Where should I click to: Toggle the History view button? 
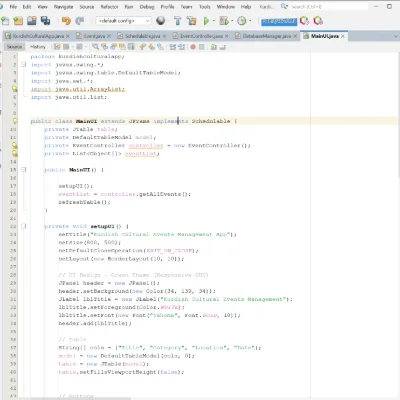pyautogui.click(x=38, y=47)
